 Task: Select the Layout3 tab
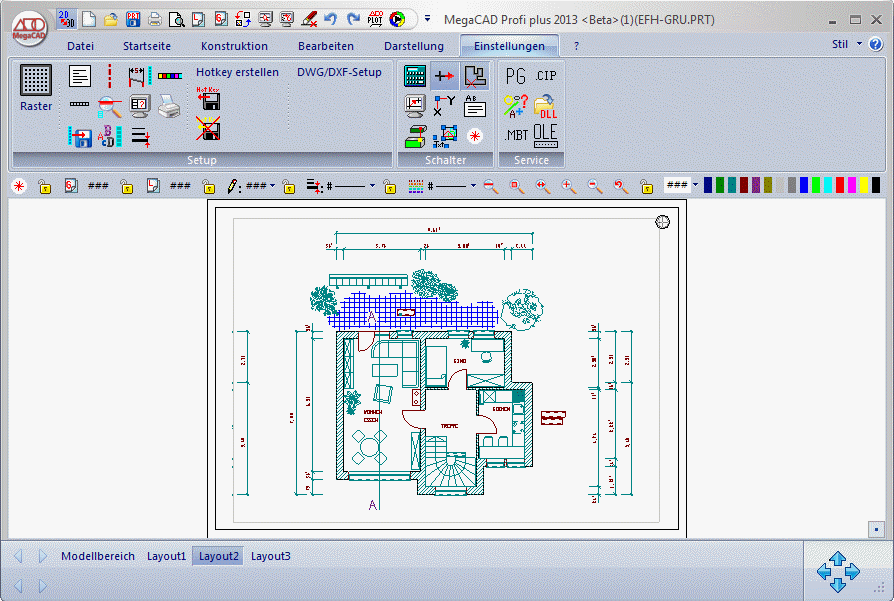(271, 556)
